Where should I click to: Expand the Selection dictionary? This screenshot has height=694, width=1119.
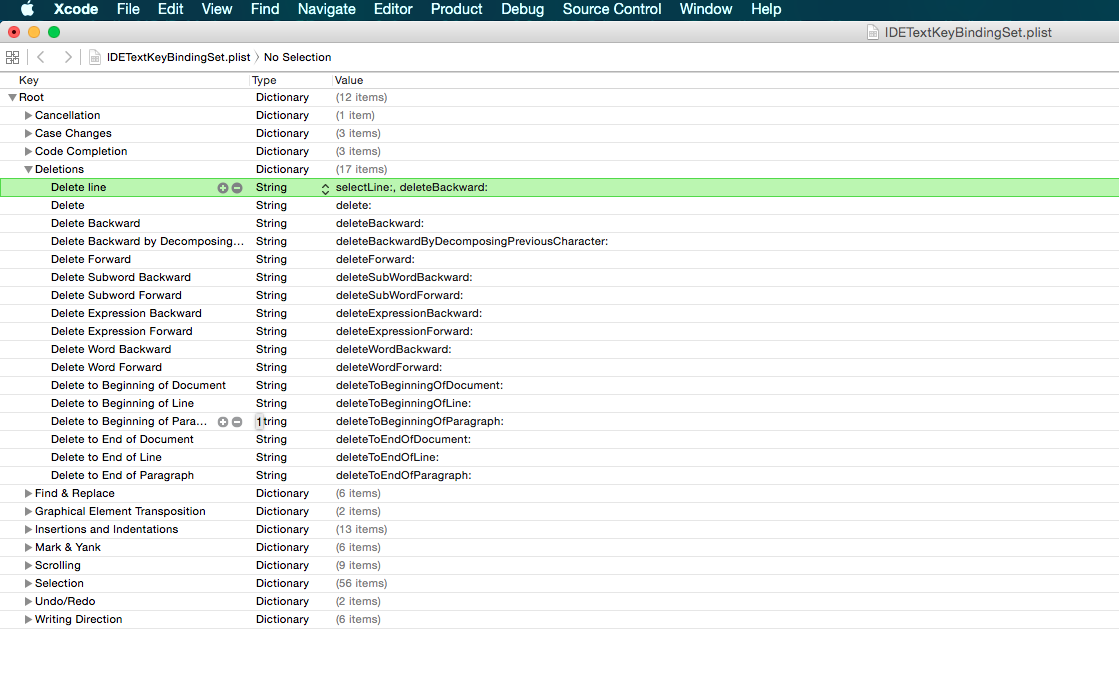[x=29, y=583]
